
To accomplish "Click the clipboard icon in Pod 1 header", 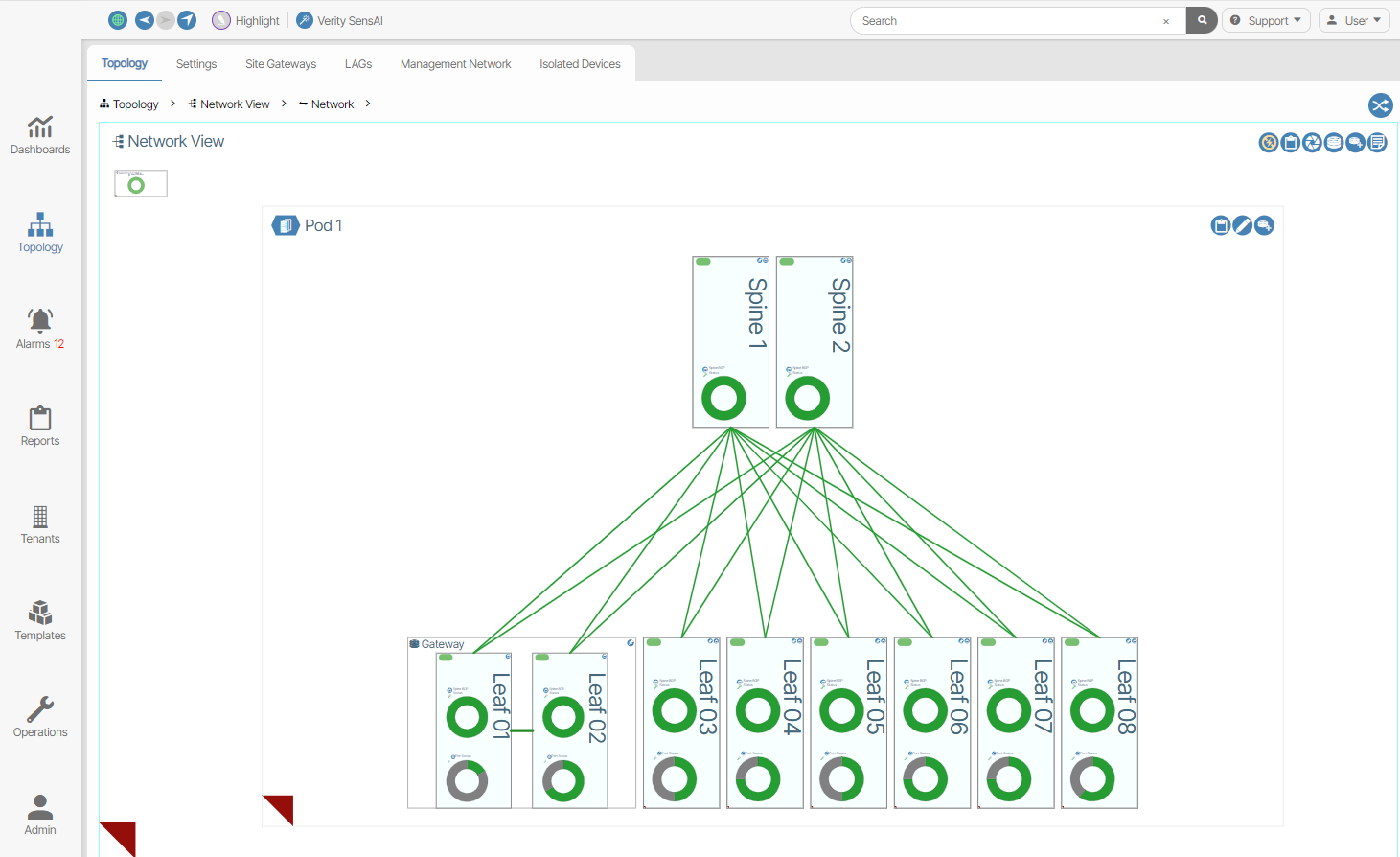I will (x=1220, y=226).
